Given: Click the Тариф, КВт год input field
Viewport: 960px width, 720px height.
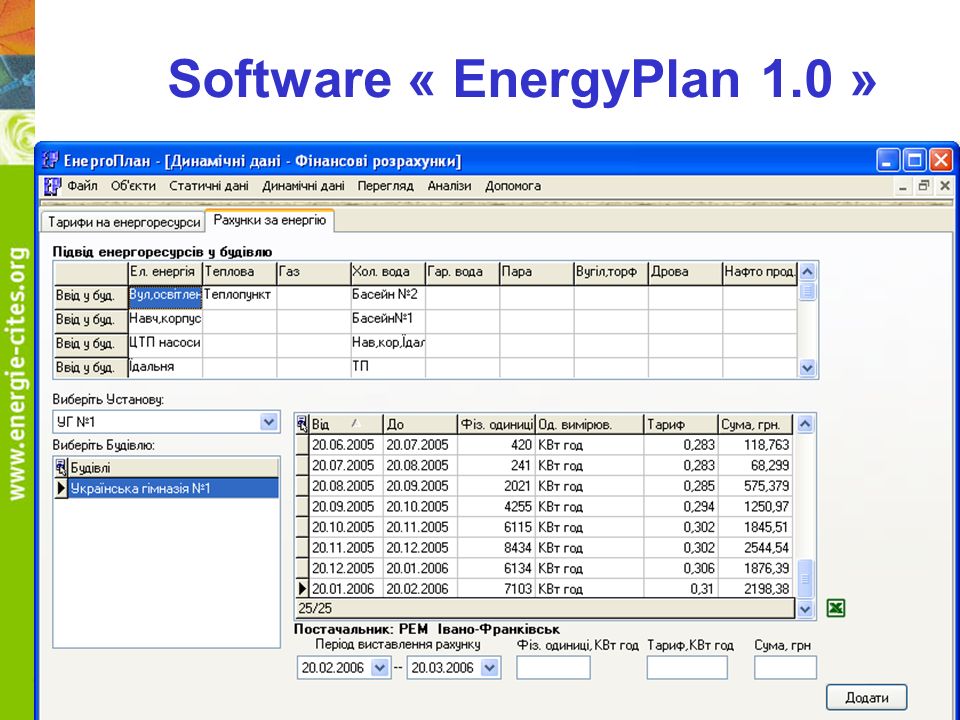Looking at the screenshot, I should click(x=687, y=667).
